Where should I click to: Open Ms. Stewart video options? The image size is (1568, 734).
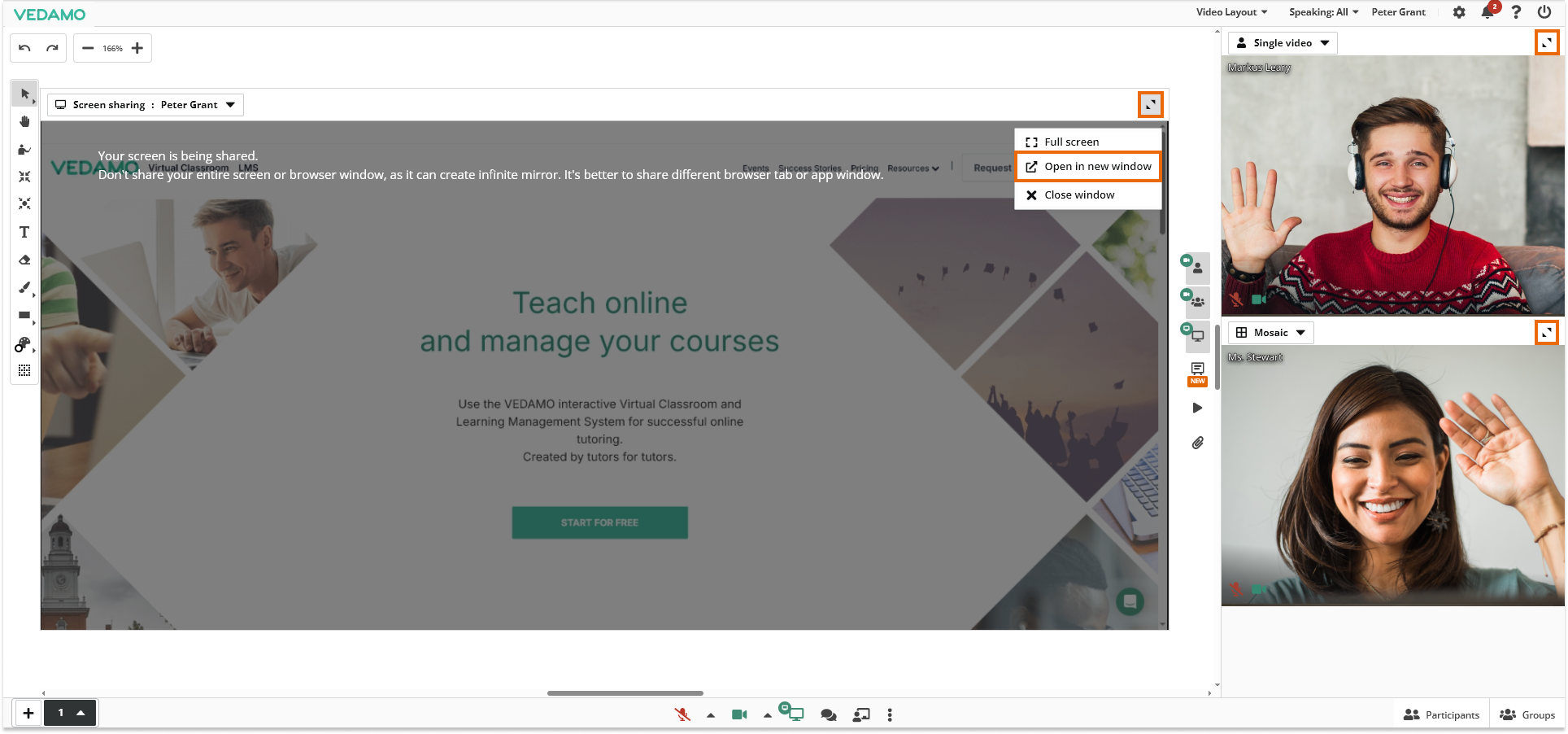pos(1547,333)
